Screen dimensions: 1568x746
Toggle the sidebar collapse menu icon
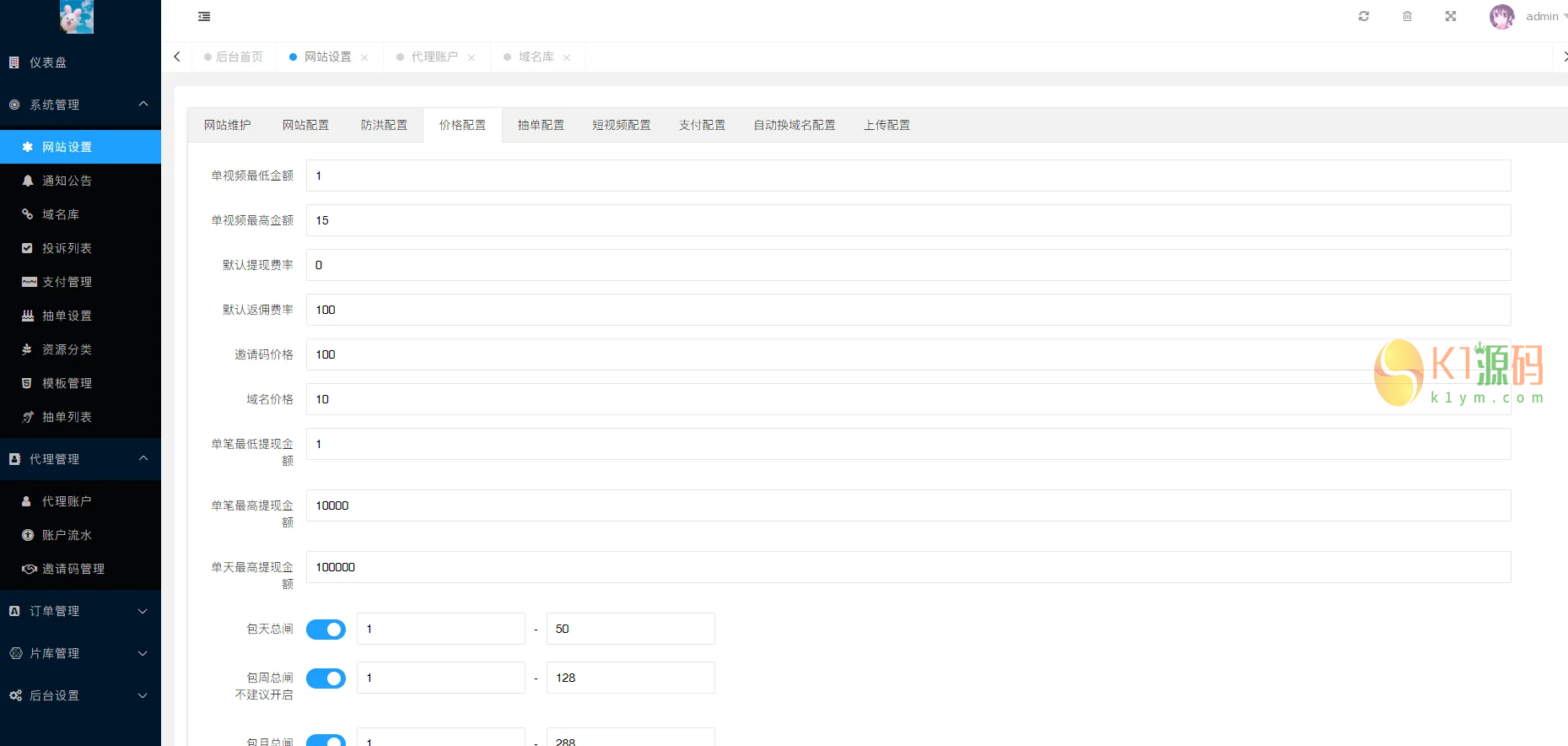coord(204,16)
